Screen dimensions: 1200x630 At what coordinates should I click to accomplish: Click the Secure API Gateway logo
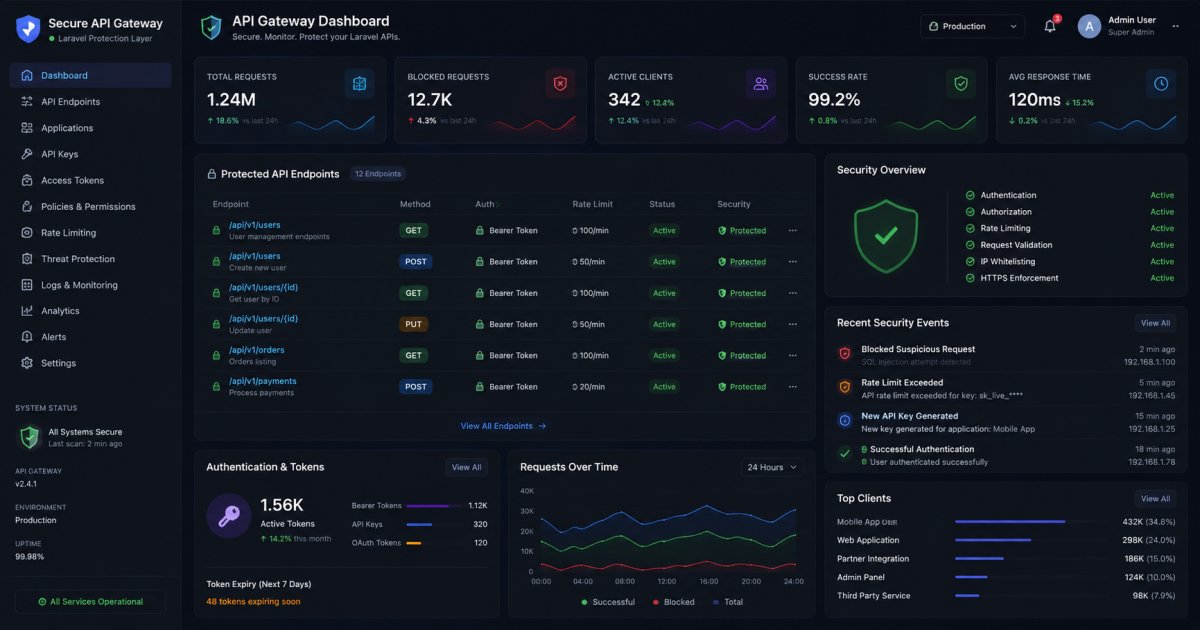(28, 28)
